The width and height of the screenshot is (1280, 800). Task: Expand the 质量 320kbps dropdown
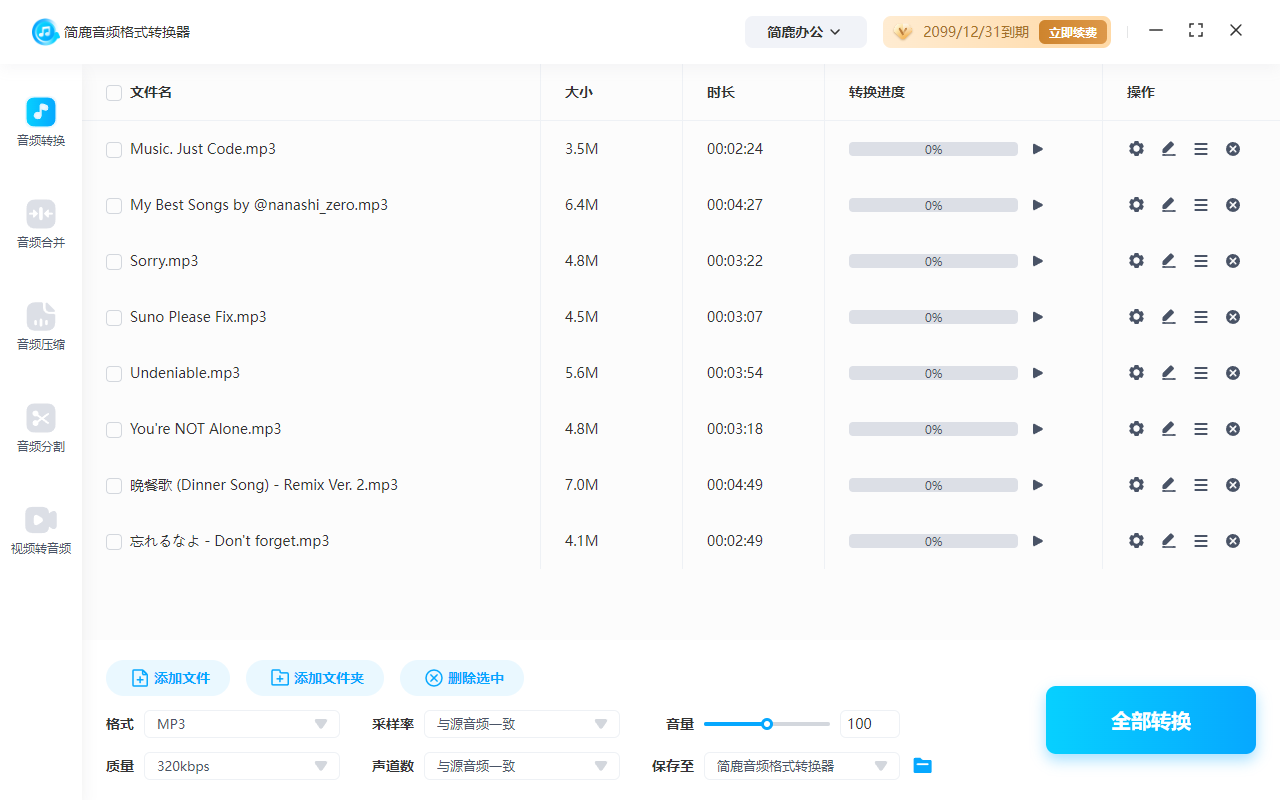click(x=242, y=766)
